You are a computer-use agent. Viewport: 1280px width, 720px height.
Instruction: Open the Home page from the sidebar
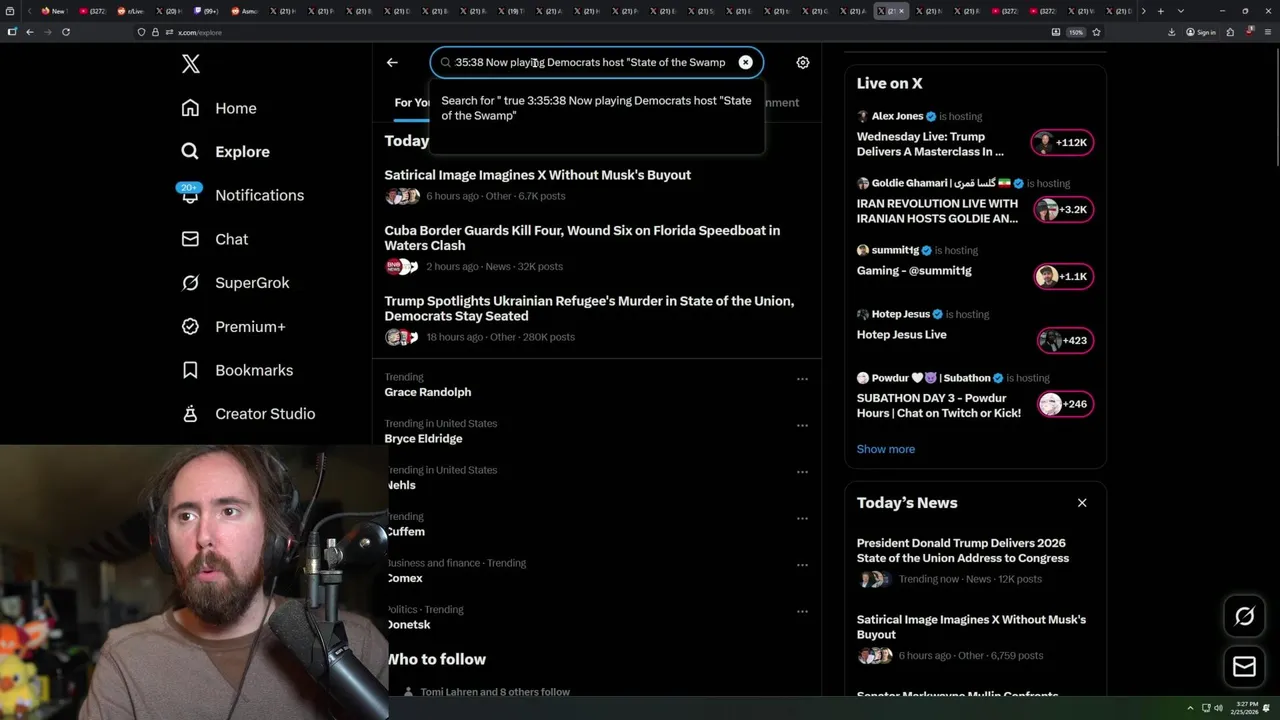tap(219, 108)
